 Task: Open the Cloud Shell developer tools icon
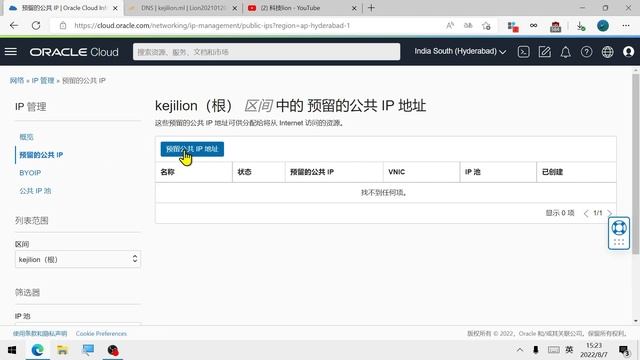click(x=523, y=52)
